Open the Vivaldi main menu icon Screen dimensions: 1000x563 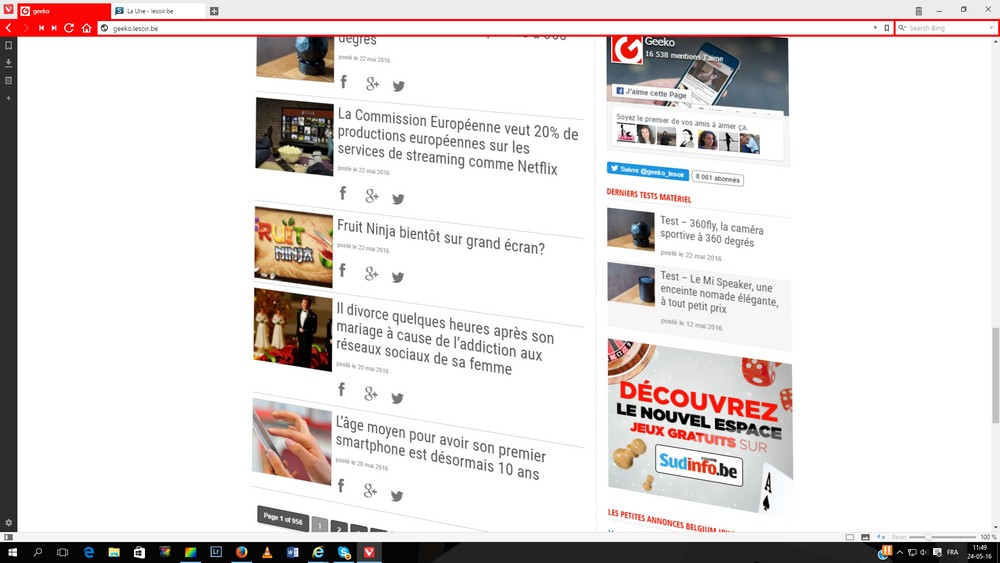[8, 10]
